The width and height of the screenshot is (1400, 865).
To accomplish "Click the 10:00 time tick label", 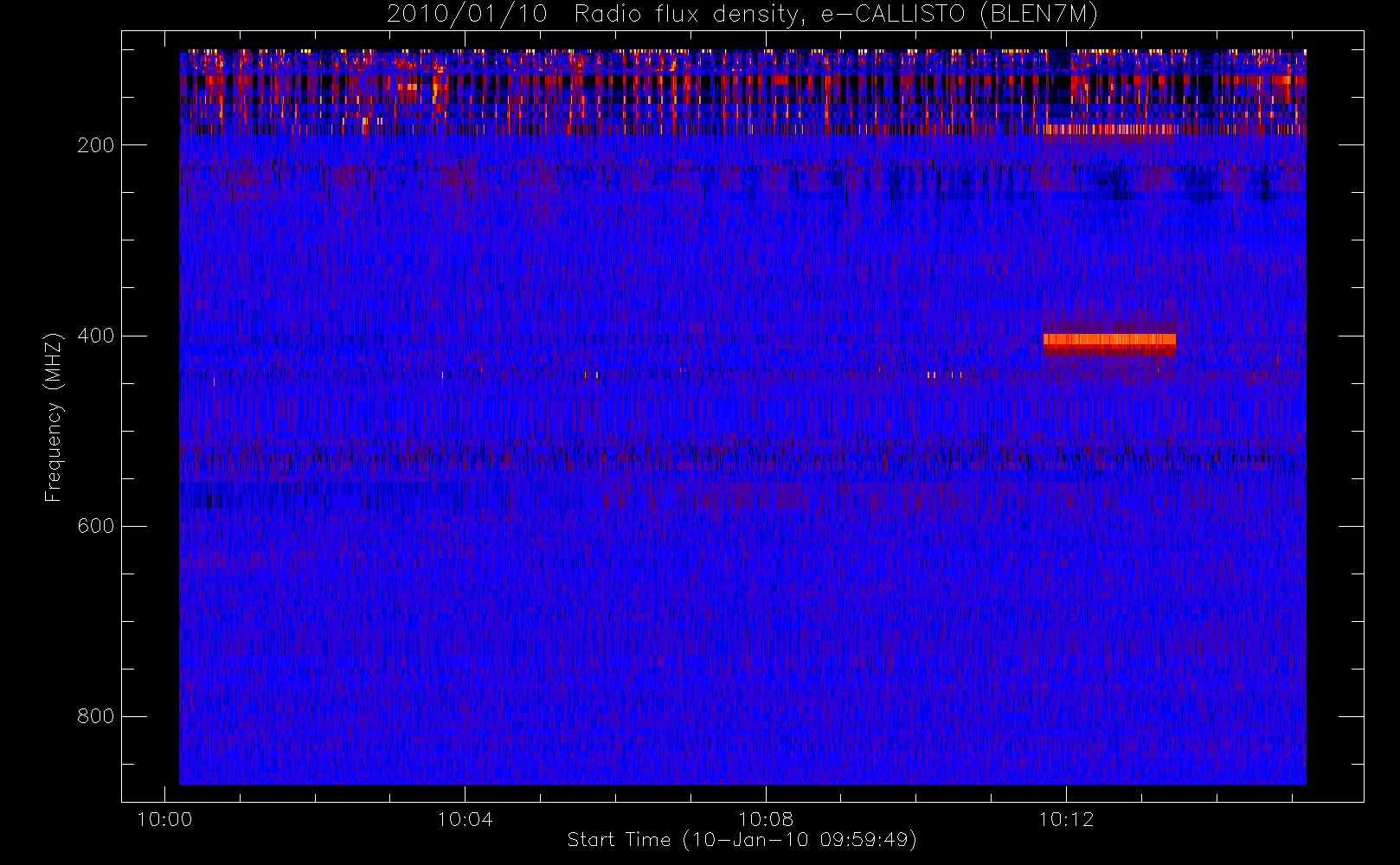I will point(164,818).
